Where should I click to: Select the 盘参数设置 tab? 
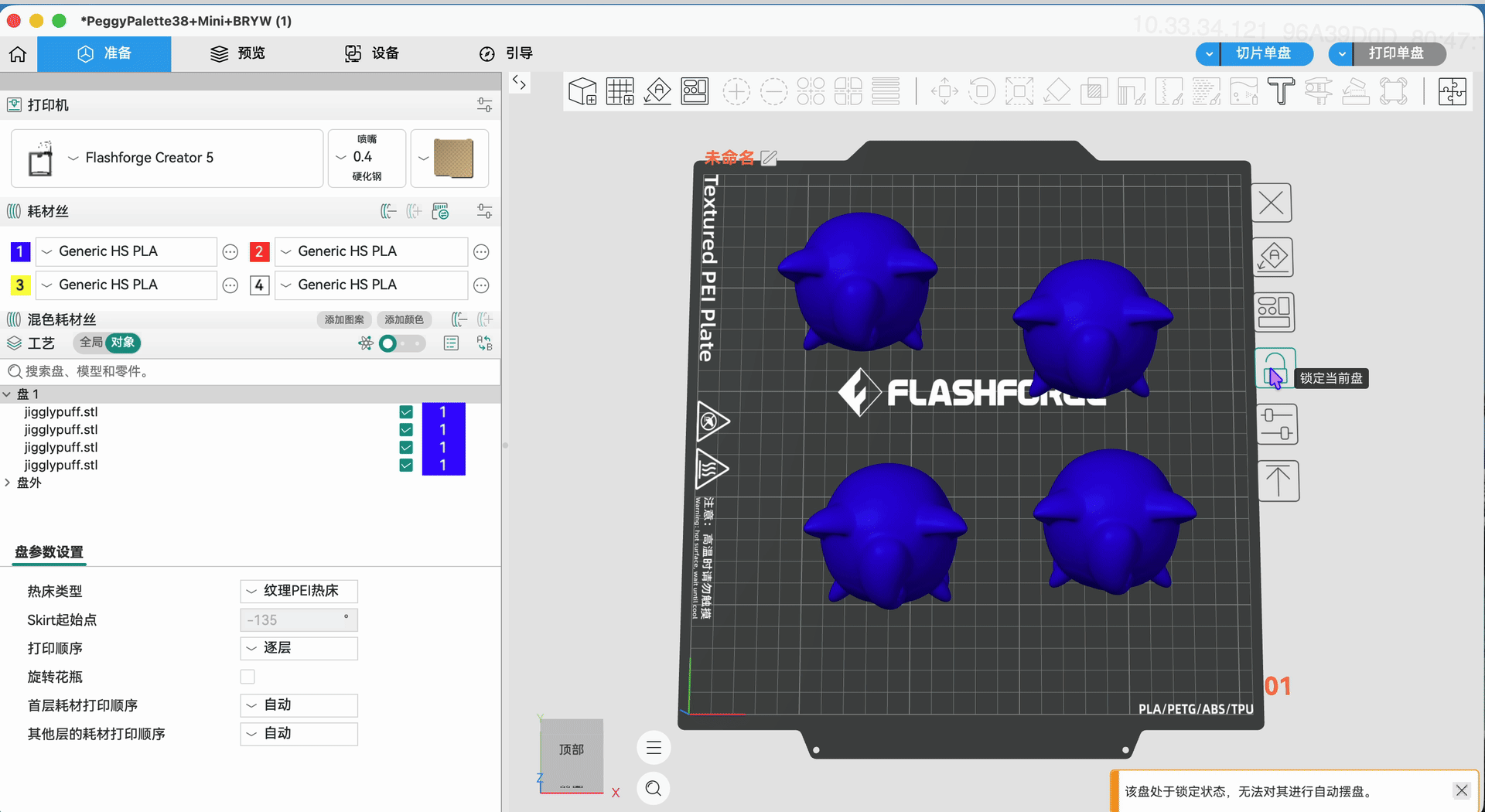[49, 552]
